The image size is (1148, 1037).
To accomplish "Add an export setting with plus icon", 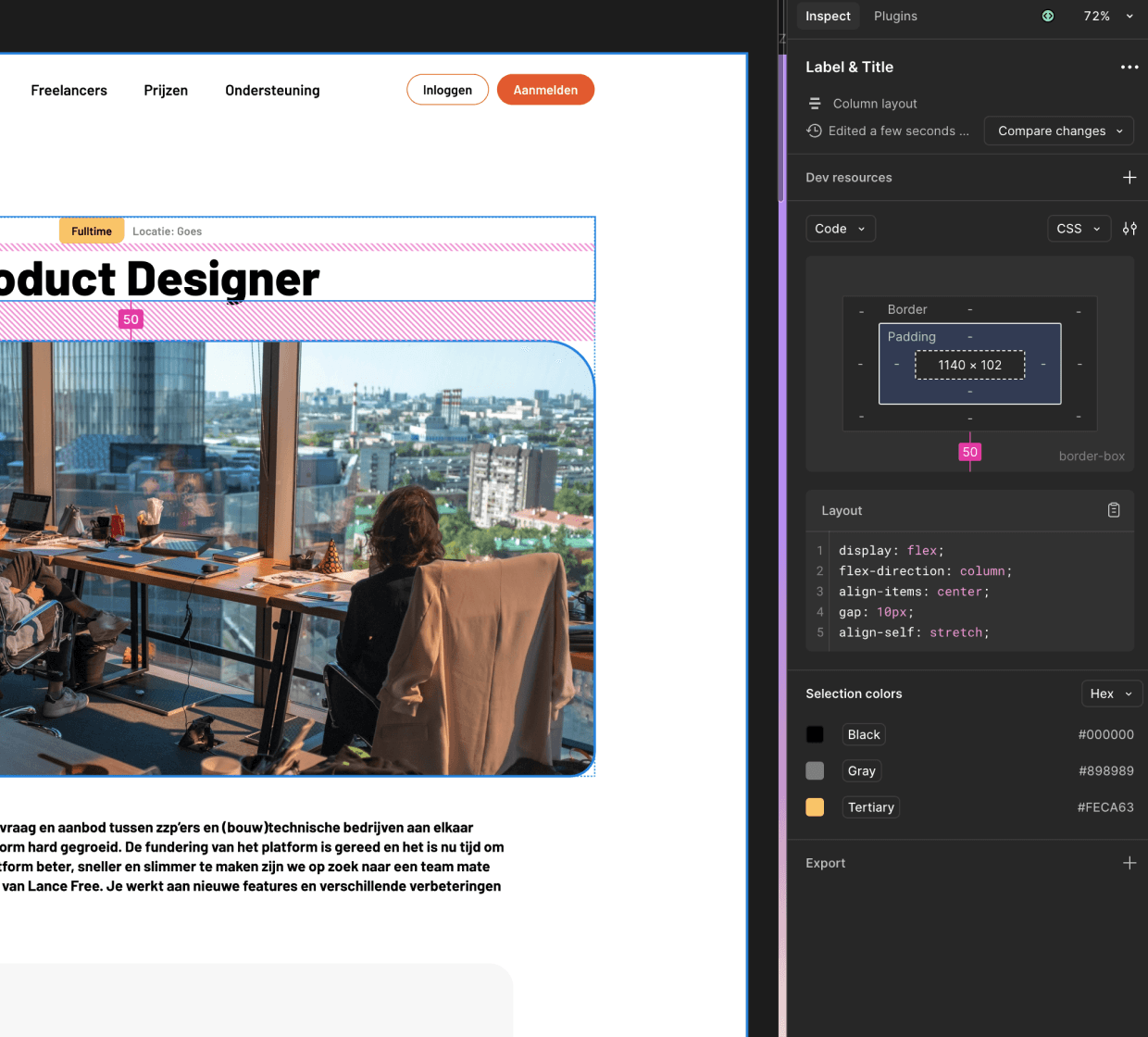I will click(x=1129, y=863).
